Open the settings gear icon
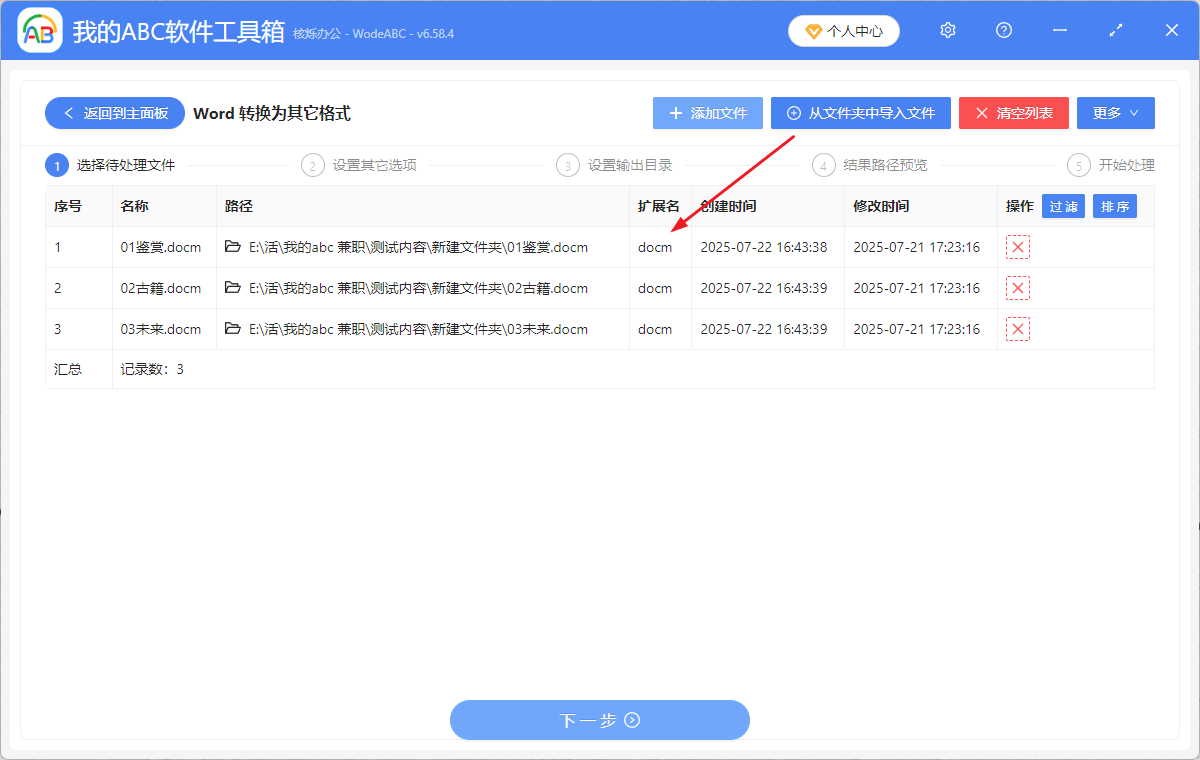Screen dimensions: 1200x760 [947, 30]
